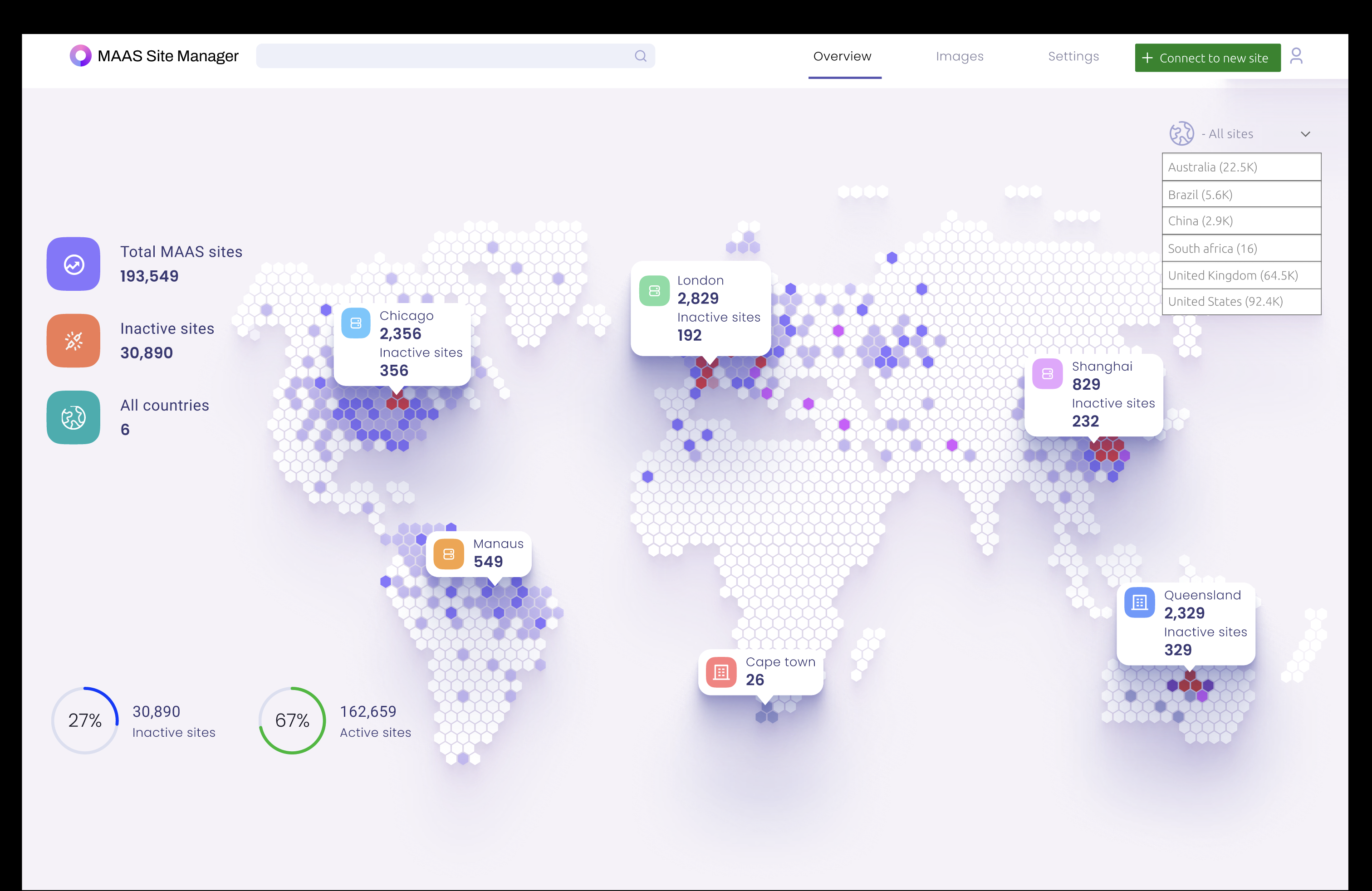Click the 67% active sites progress ring
The height and width of the screenshot is (891, 1372).
click(292, 720)
